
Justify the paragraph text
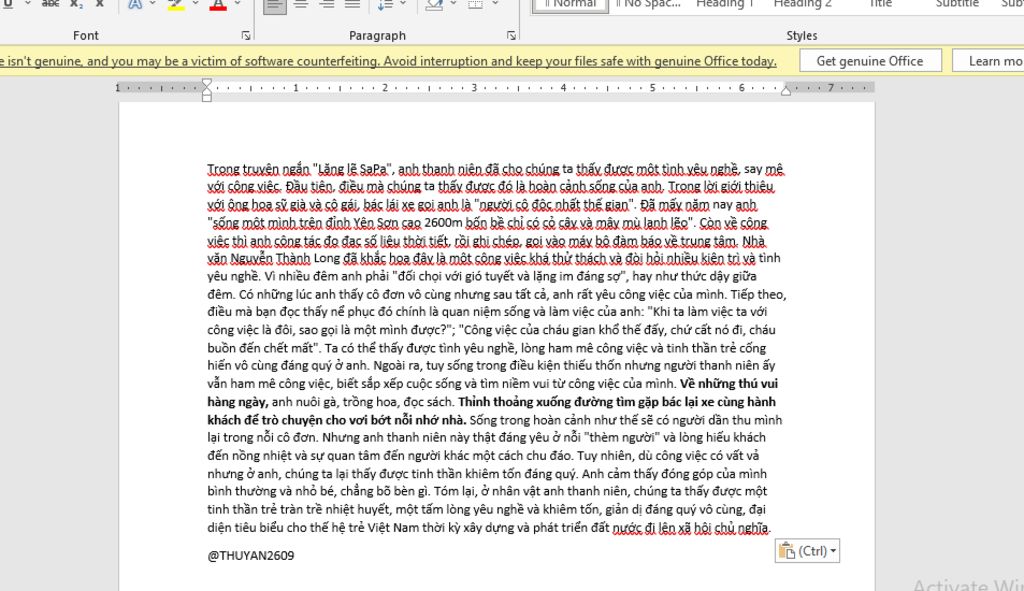click(x=352, y=5)
